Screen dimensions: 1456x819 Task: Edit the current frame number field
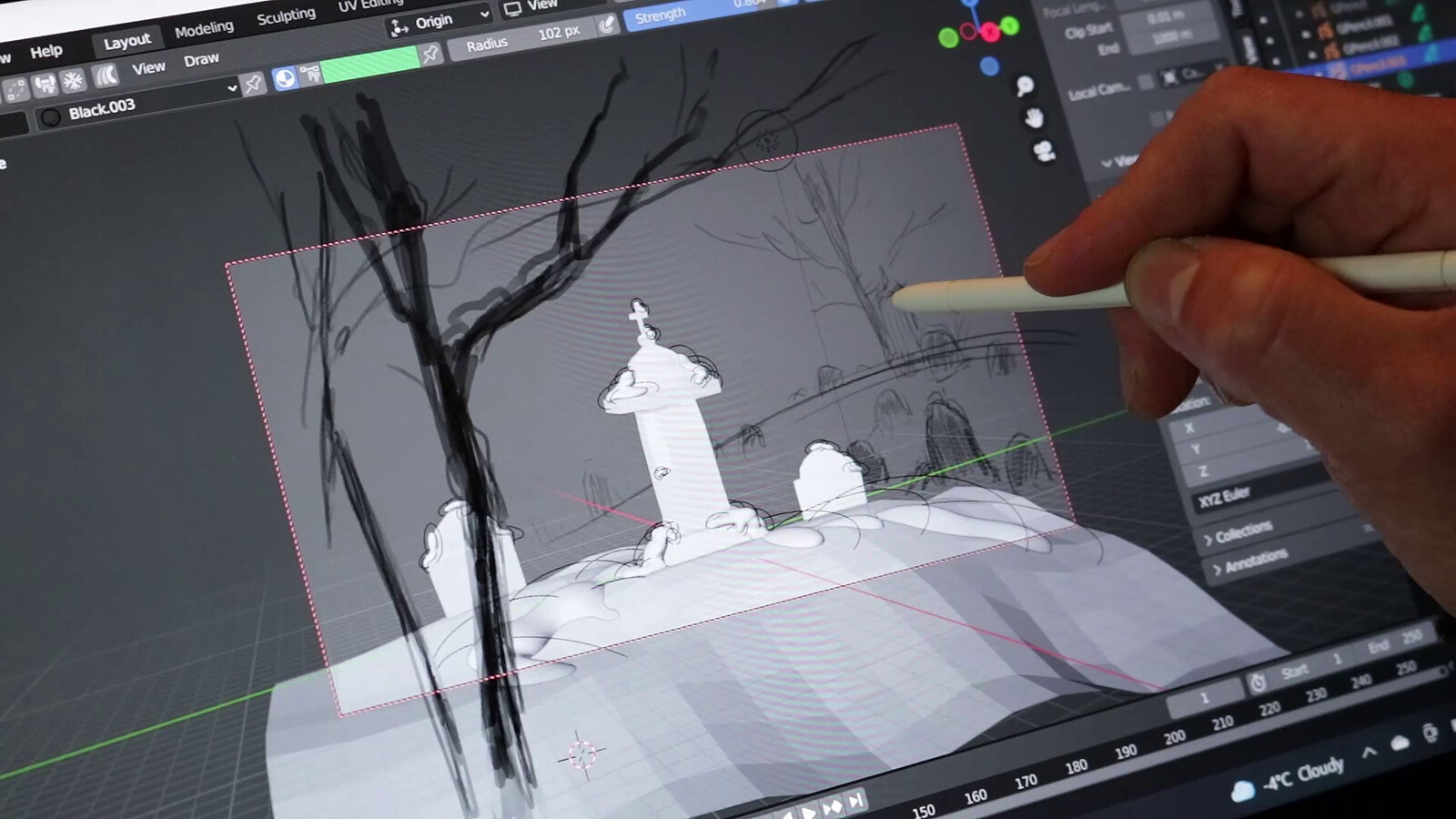1204,700
